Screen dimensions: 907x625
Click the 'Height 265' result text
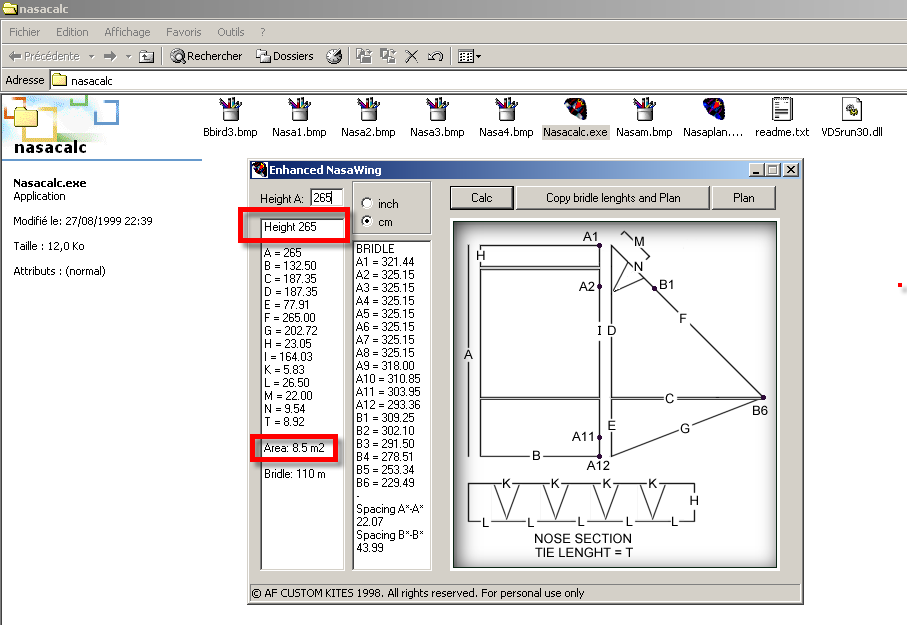click(x=290, y=227)
